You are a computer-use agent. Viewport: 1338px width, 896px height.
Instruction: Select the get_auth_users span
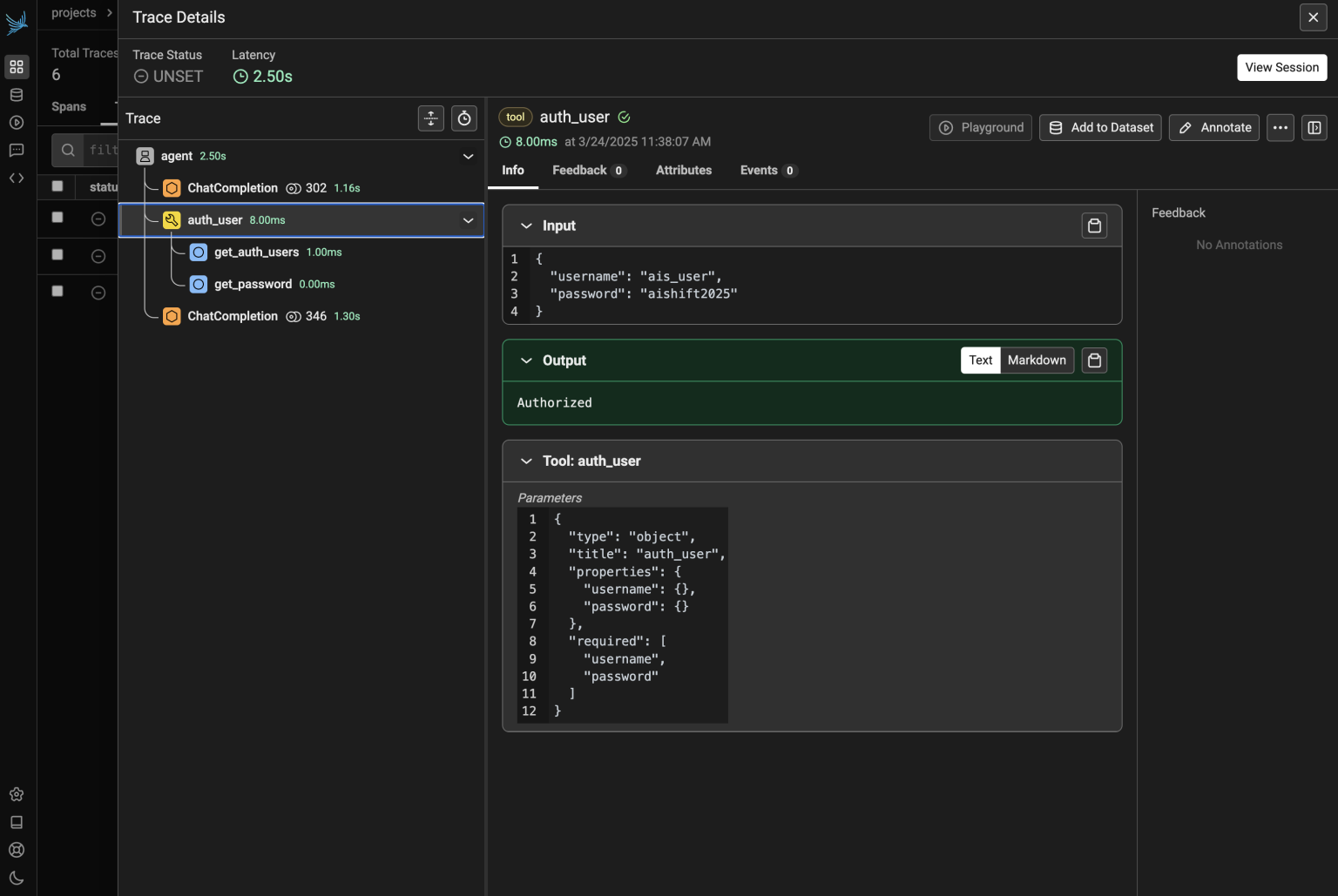256,253
